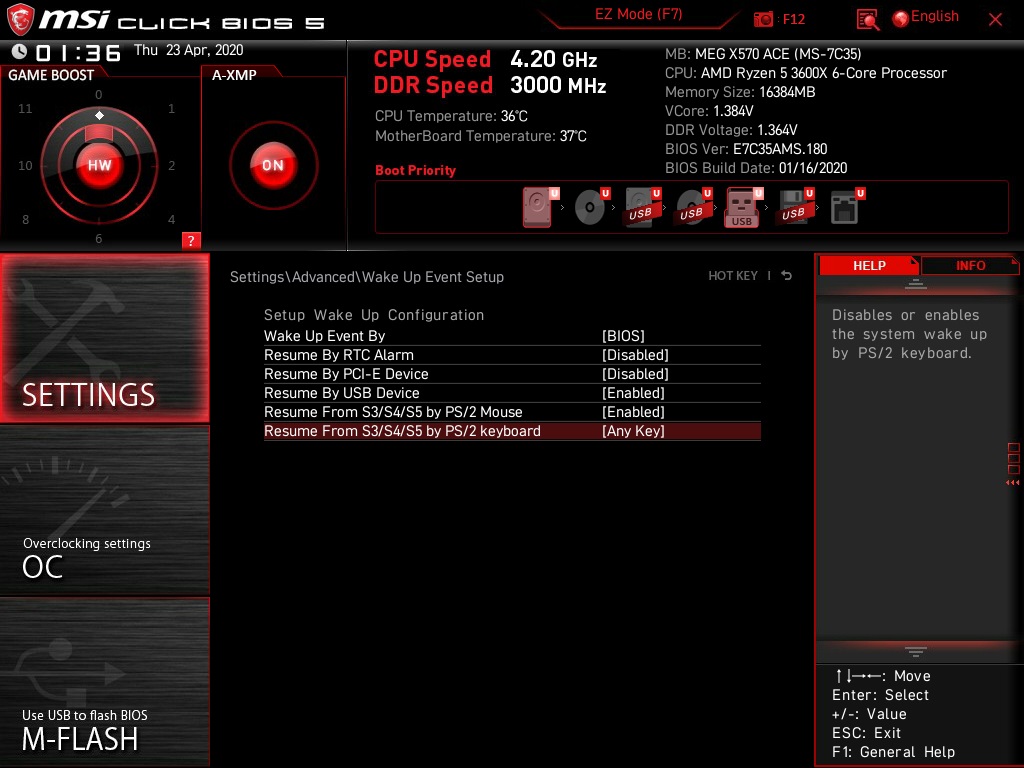The width and height of the screenshot is (1024, 768).
Task: Select Resume From S3/S4/S5 by PS/2 keyboard label
Action: (402, 431)
